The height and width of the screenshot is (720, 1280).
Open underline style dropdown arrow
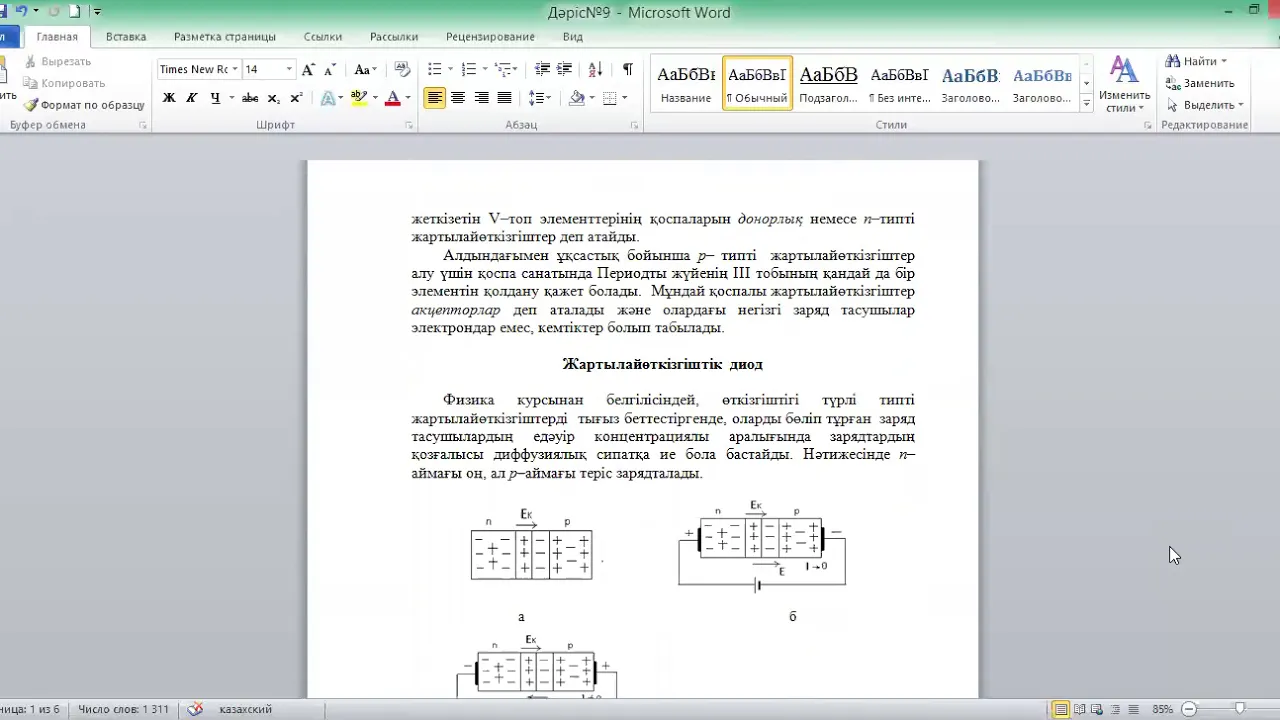(231, 98)
